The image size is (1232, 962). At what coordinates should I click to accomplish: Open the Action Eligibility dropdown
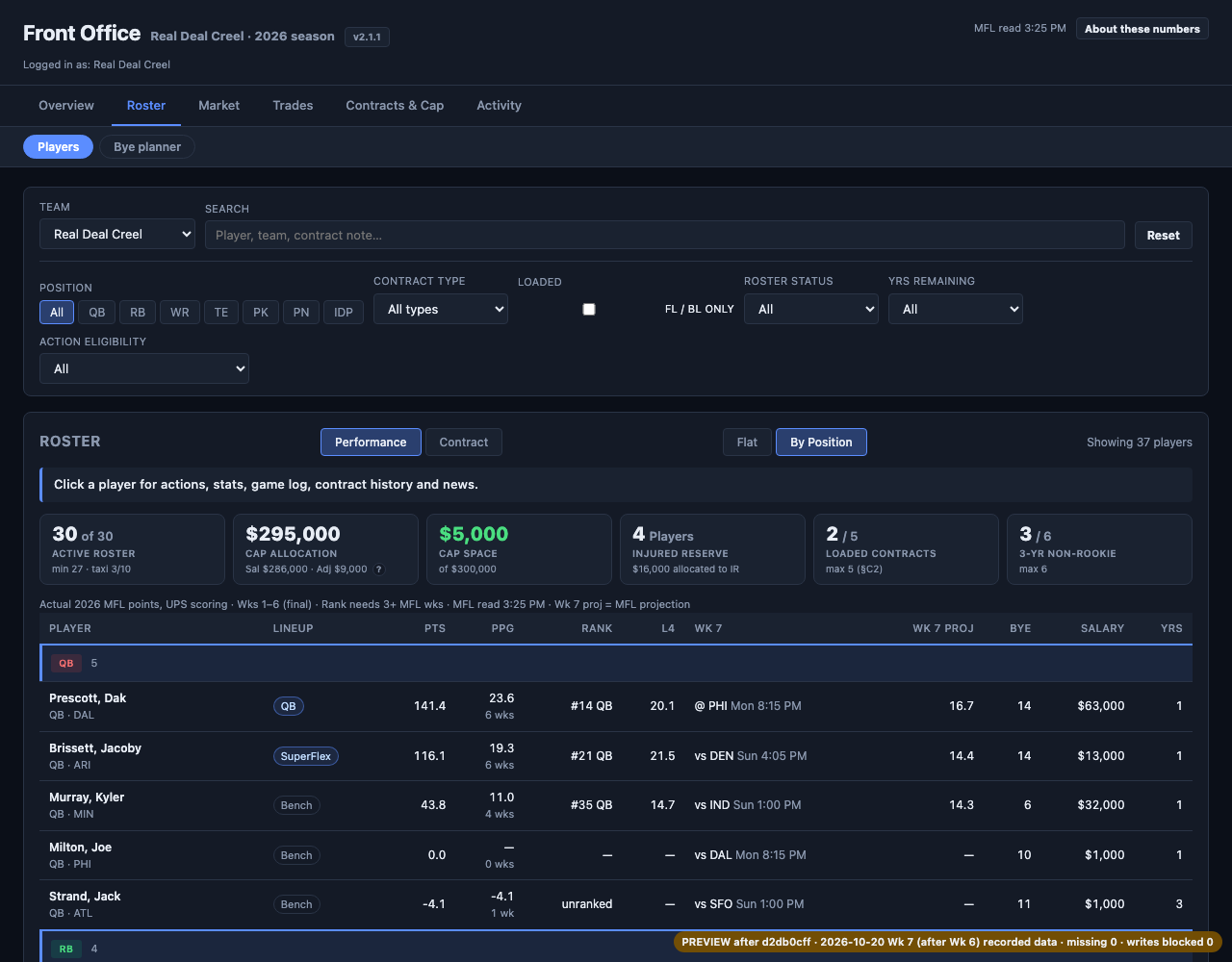[x=144, y=368]
